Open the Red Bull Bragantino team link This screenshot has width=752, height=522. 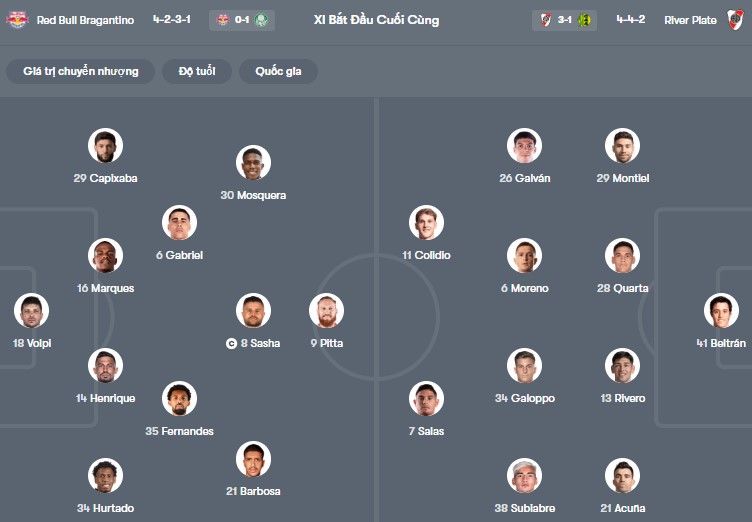pos(85,20)
